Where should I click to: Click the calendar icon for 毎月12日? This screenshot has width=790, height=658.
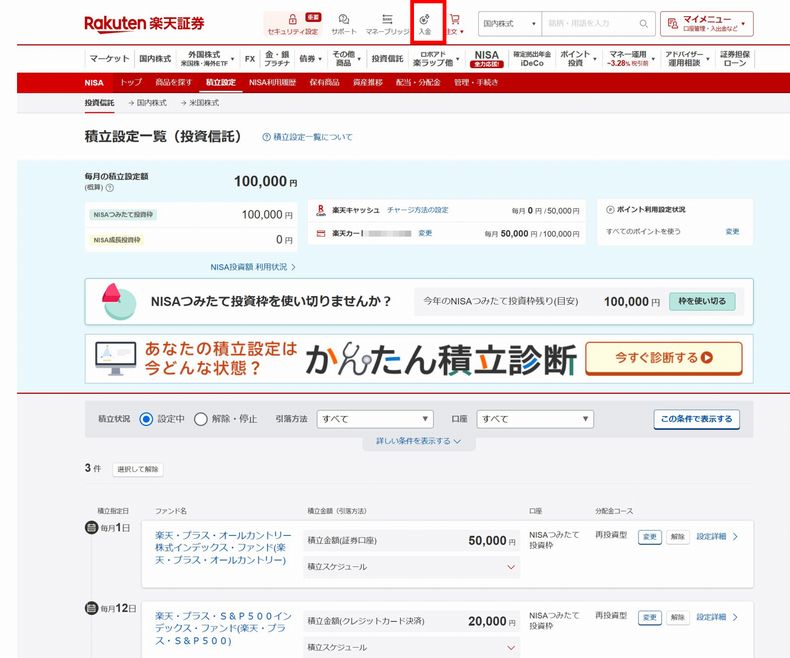(x=91, y=608)
